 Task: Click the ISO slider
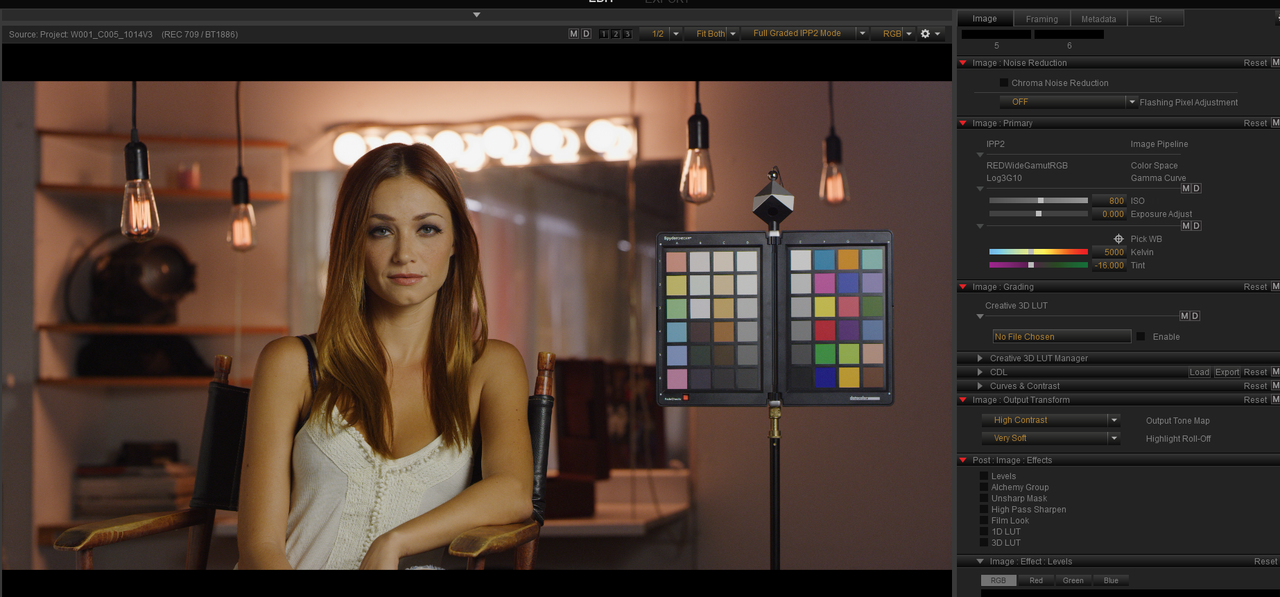[1038, 201]
